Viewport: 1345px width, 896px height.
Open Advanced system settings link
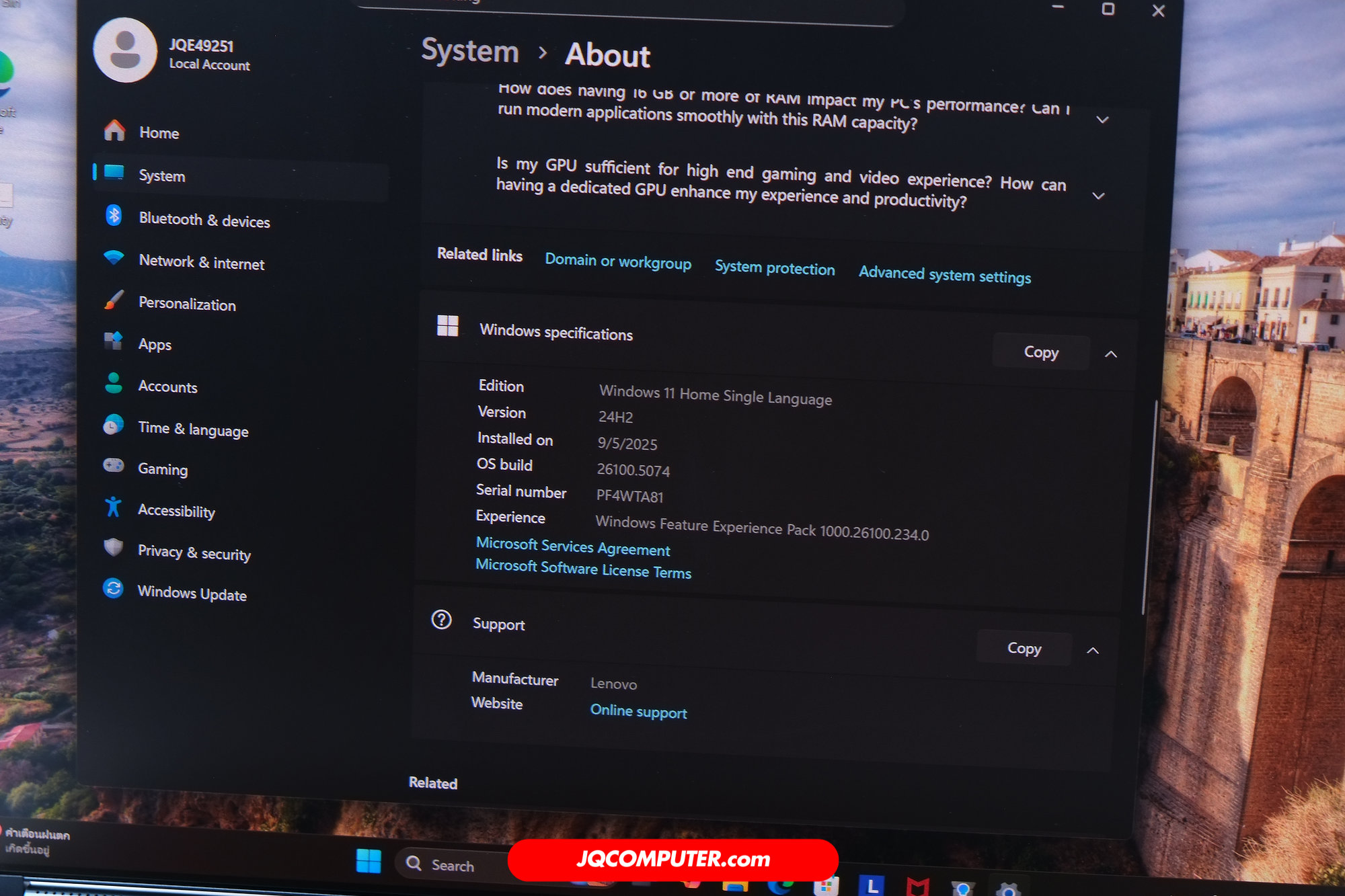click(945, 274)
